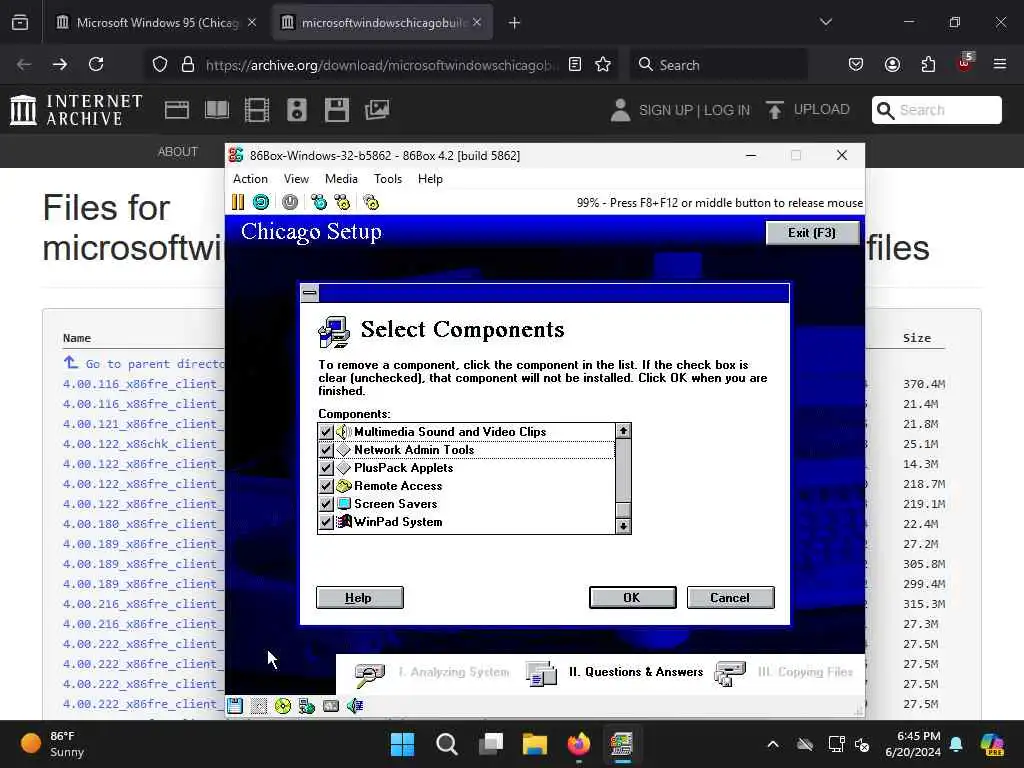Click the archive.org URL address bar
1024x768 pixels.
(382, 65)
